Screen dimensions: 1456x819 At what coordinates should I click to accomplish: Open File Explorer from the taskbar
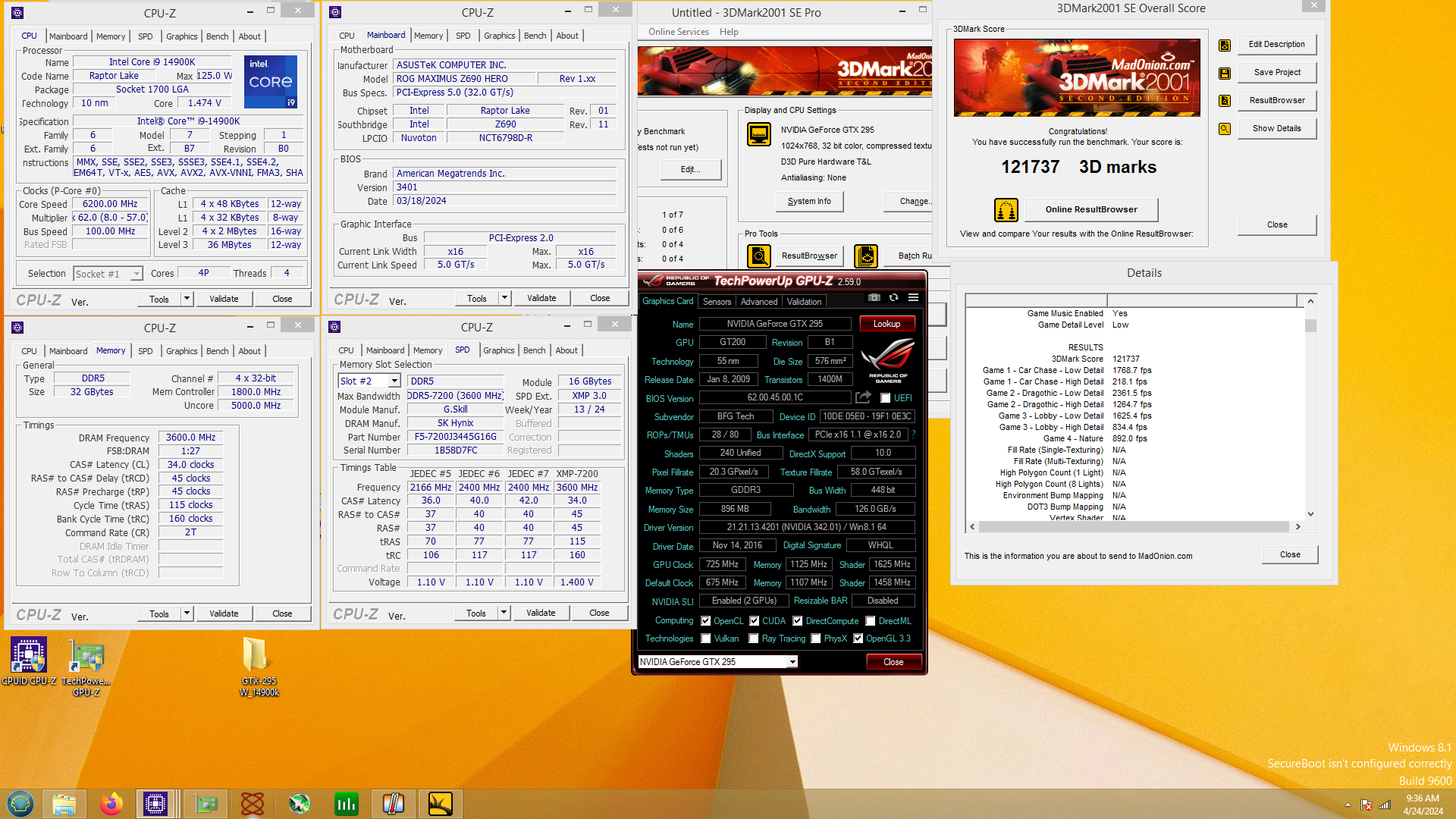[64, 803]
